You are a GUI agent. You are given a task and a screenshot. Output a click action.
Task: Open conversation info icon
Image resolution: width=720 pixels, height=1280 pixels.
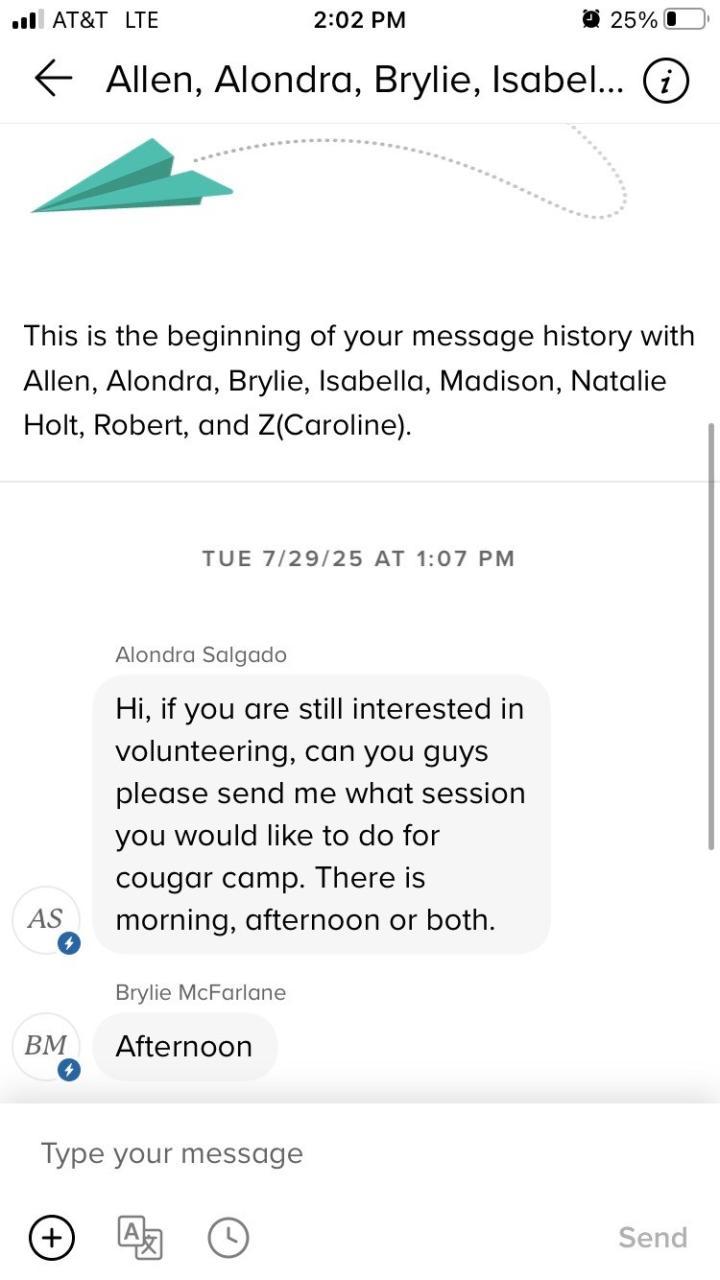click(x=666, y=80)
